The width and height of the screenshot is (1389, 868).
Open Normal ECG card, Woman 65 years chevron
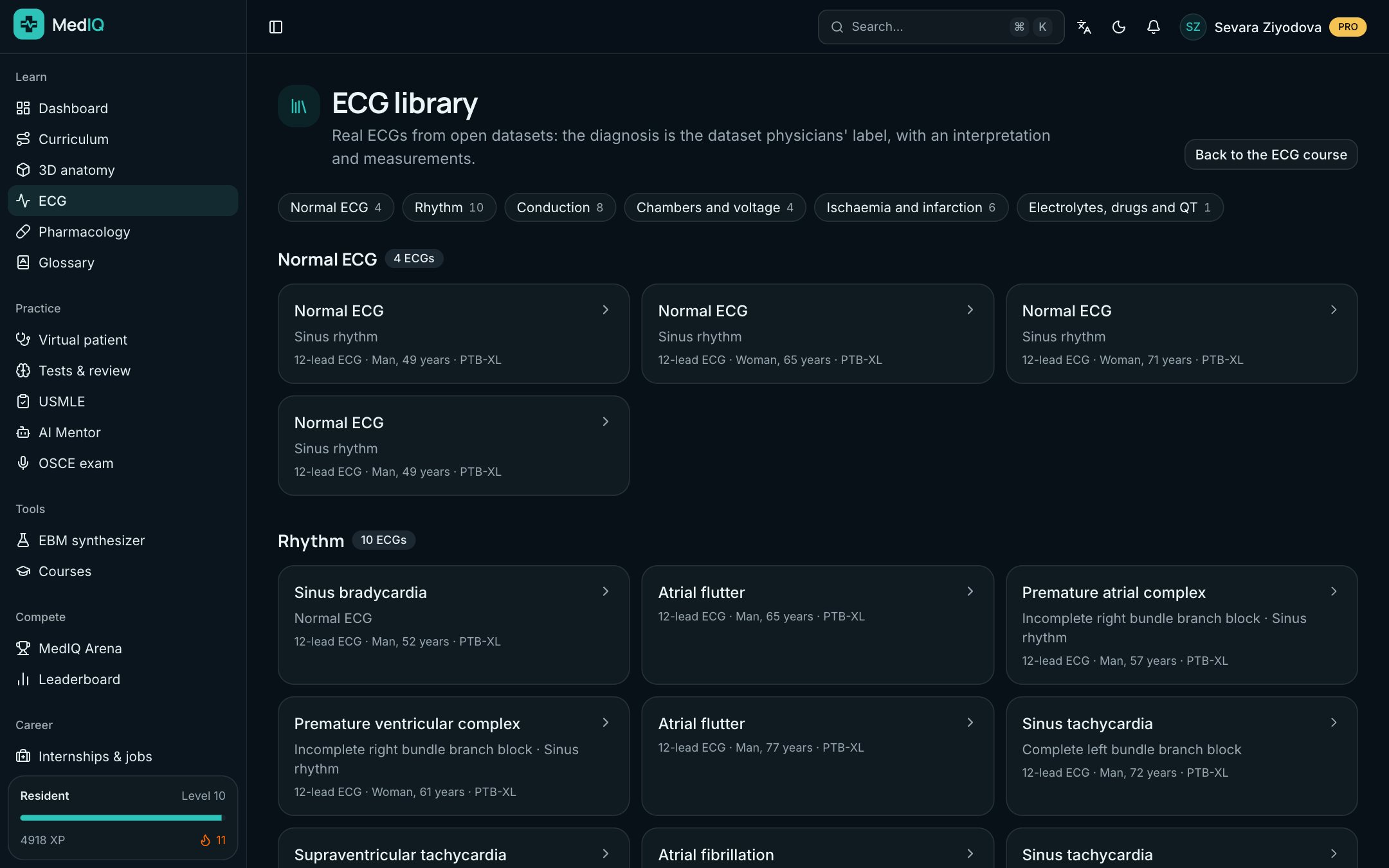tap(970, 310)
